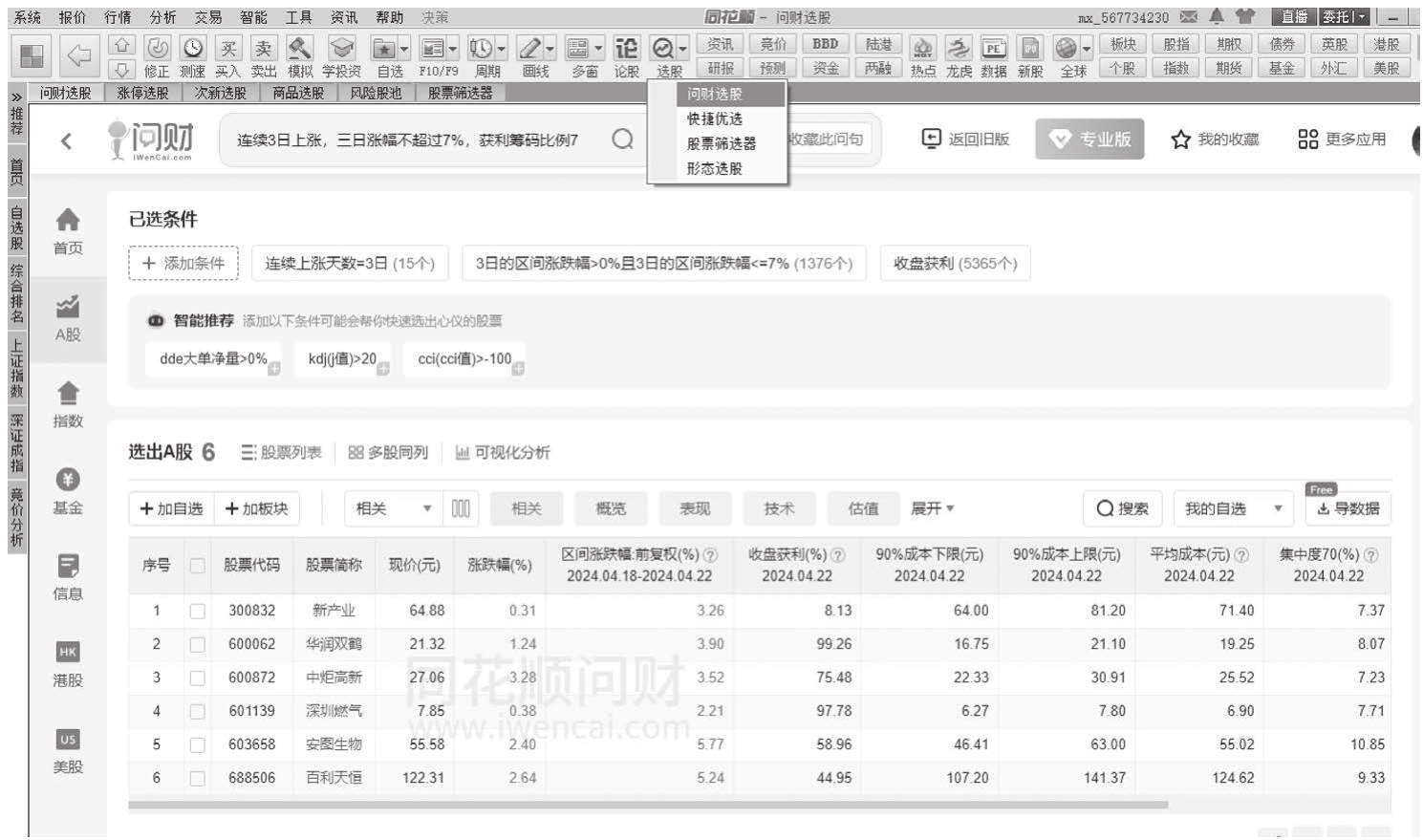Go to 首页 home in the left sidebar
The height and width of the screenshot is (840, 1423).
[68, 232]
